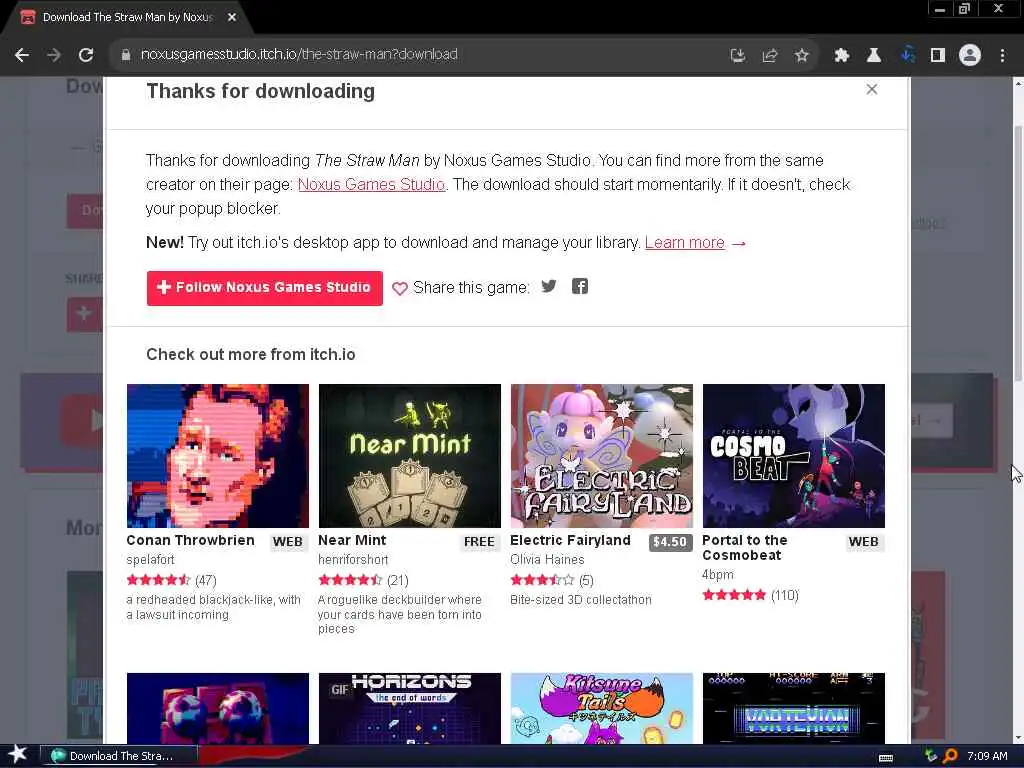
Task: Open the bottom-row thumbnail with two spheres
Action: [217, 709]
